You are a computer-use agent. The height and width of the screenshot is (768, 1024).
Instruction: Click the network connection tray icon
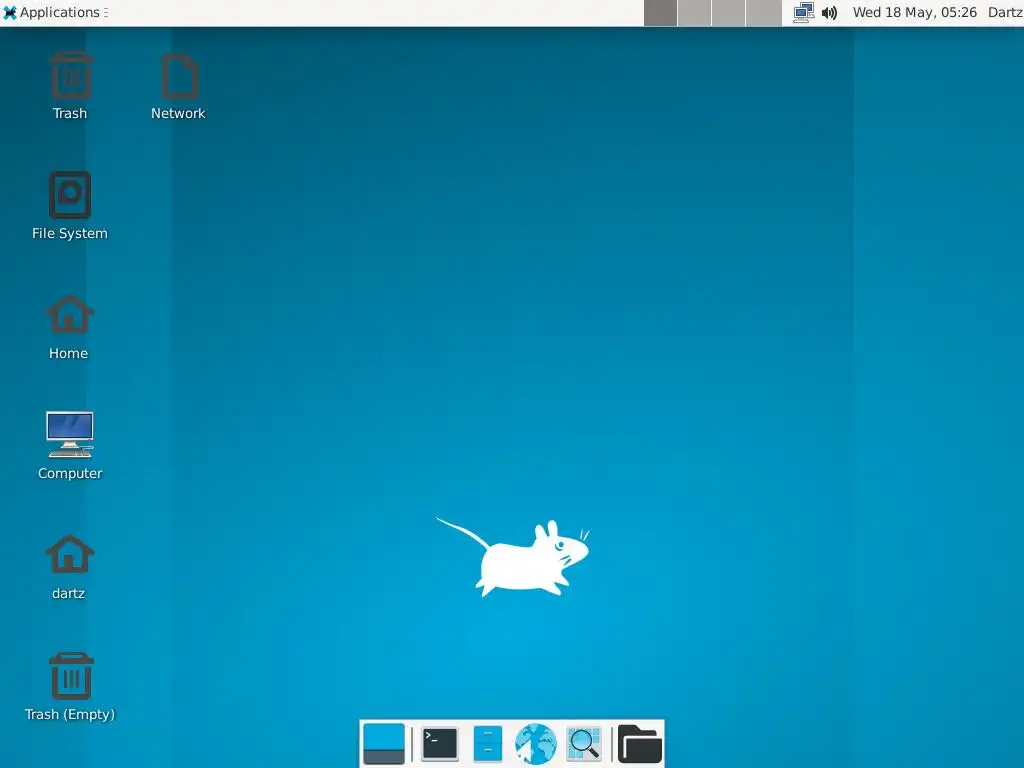point(803,12)
